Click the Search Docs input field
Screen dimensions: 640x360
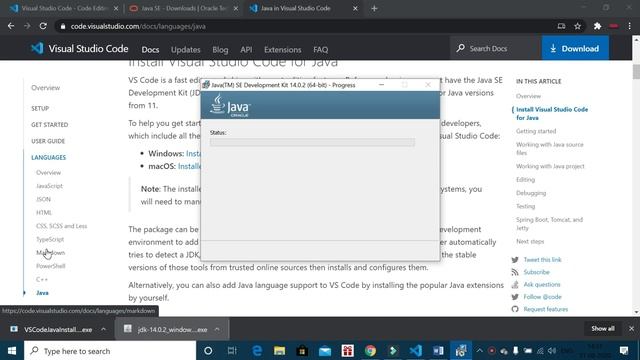[x=496, y=48]
